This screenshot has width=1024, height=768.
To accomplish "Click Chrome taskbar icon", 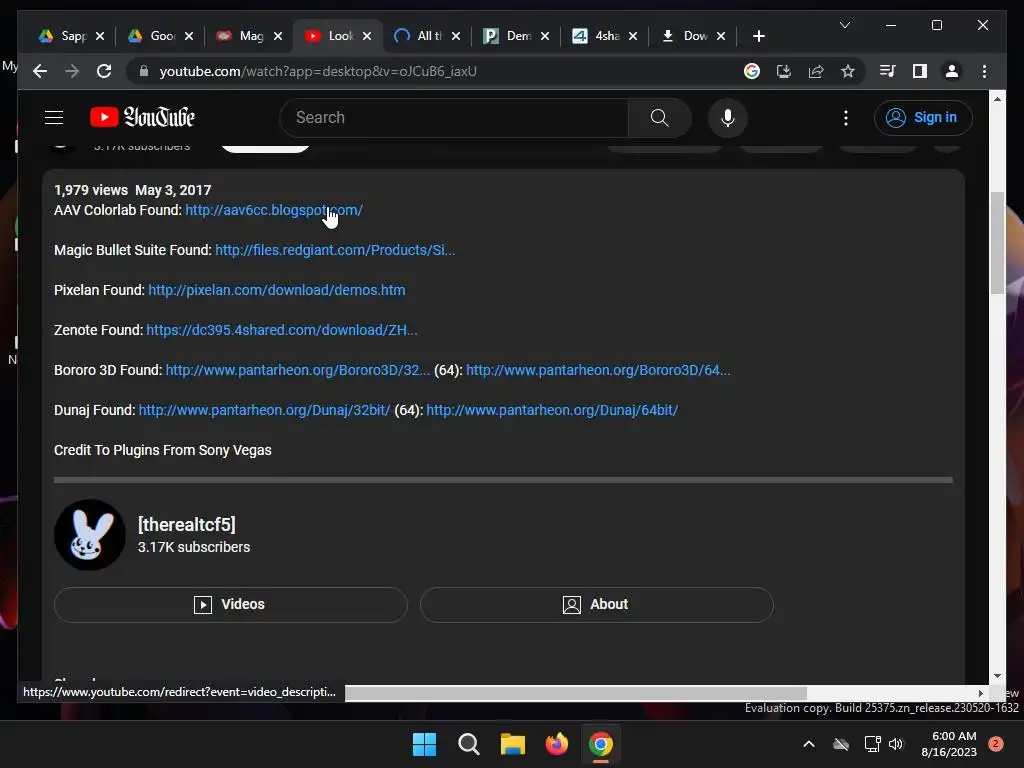I will point(601,744).
